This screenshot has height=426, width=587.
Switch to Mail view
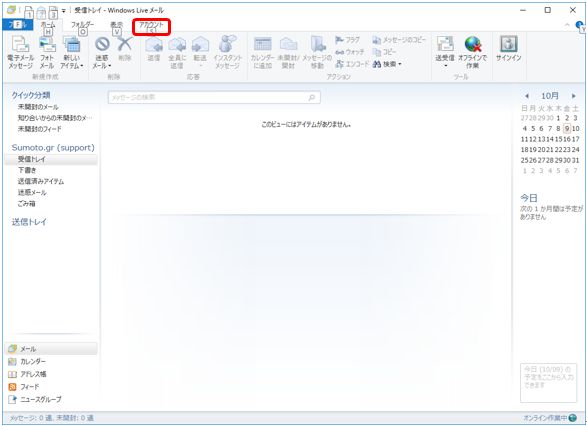[x=51, y=349]
